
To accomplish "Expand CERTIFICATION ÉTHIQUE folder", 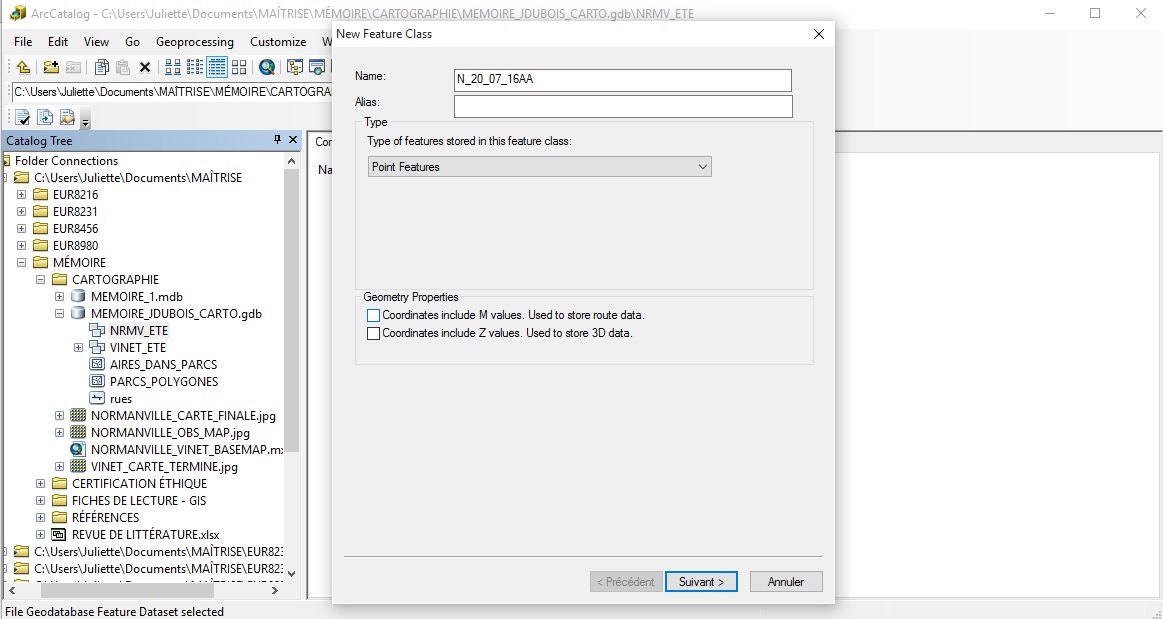I will coord(41,483).
